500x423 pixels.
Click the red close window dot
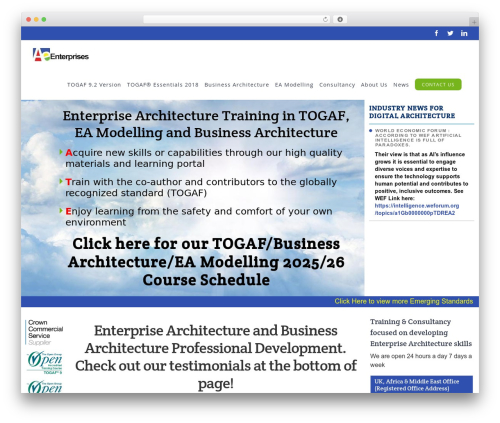coord(29,19)
